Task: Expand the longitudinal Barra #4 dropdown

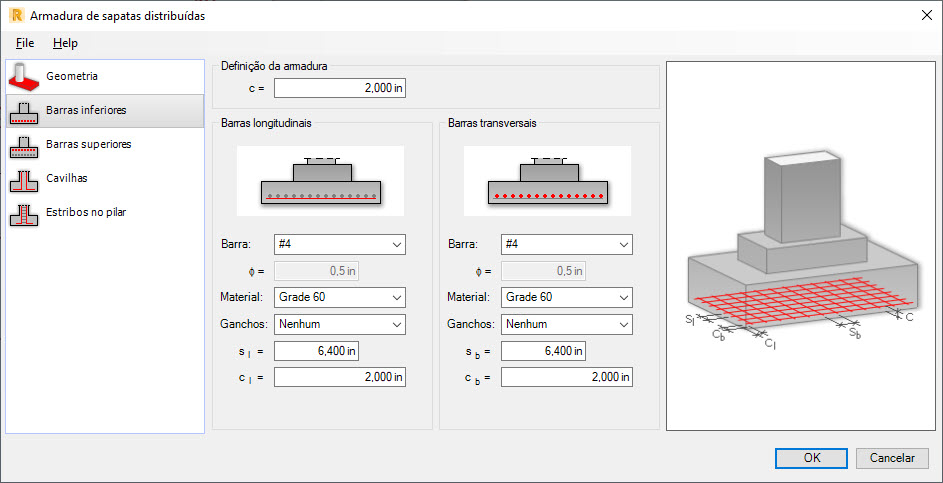Action: pos(340,245)
